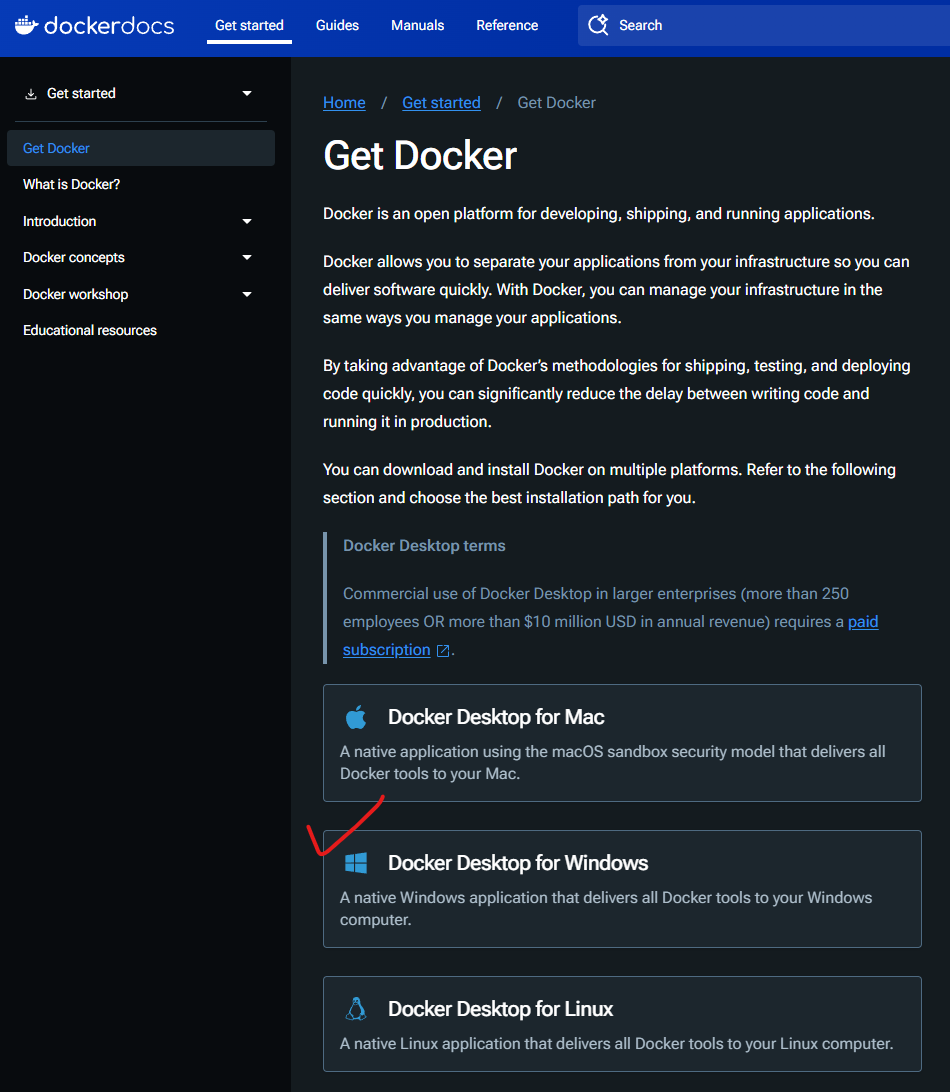Open the Introduction sidebar item

point(59,221)
